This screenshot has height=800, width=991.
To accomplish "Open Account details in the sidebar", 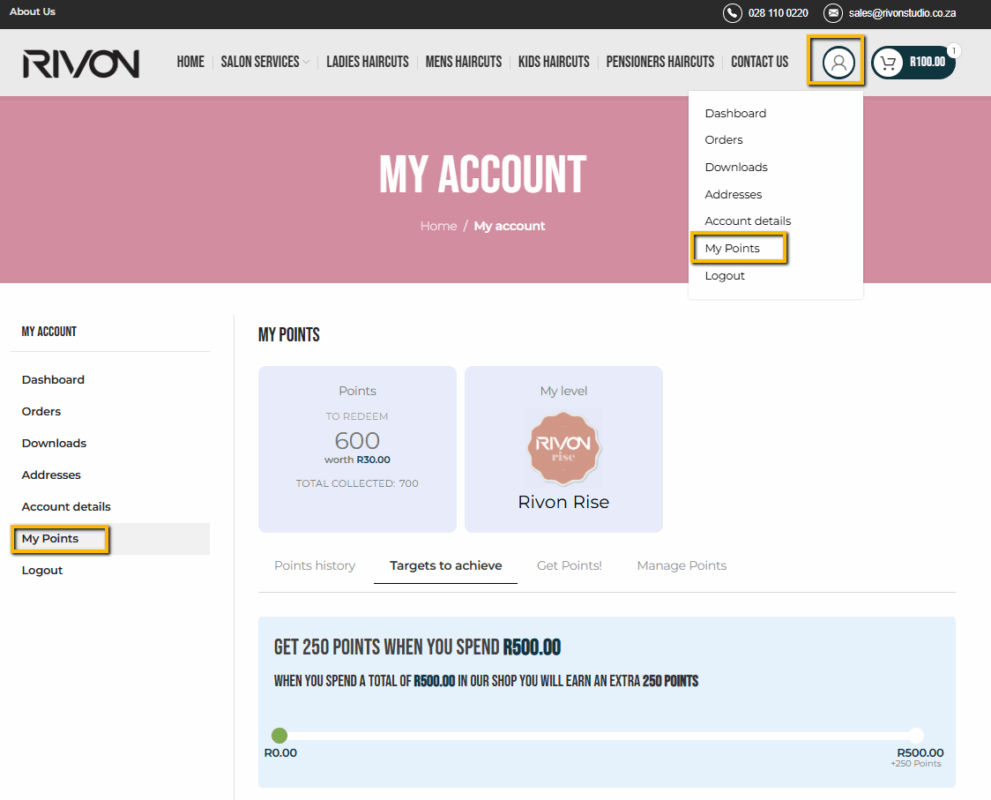I will tap(66, 507).
